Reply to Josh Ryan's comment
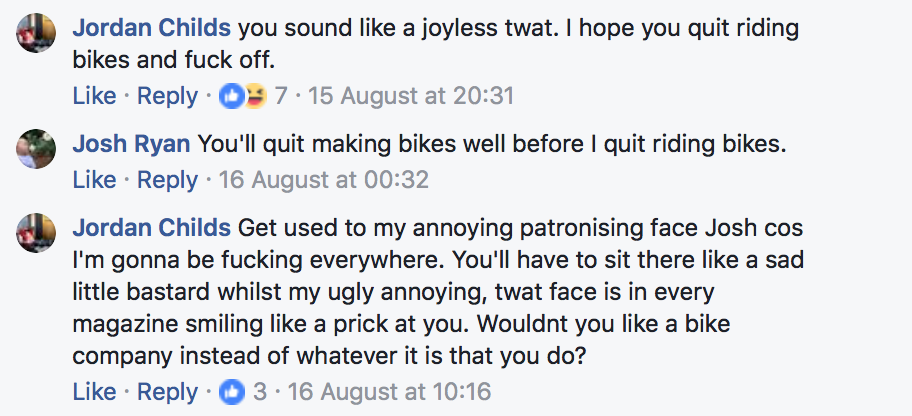The image size is (912, 416). click(x=167, y=181)
